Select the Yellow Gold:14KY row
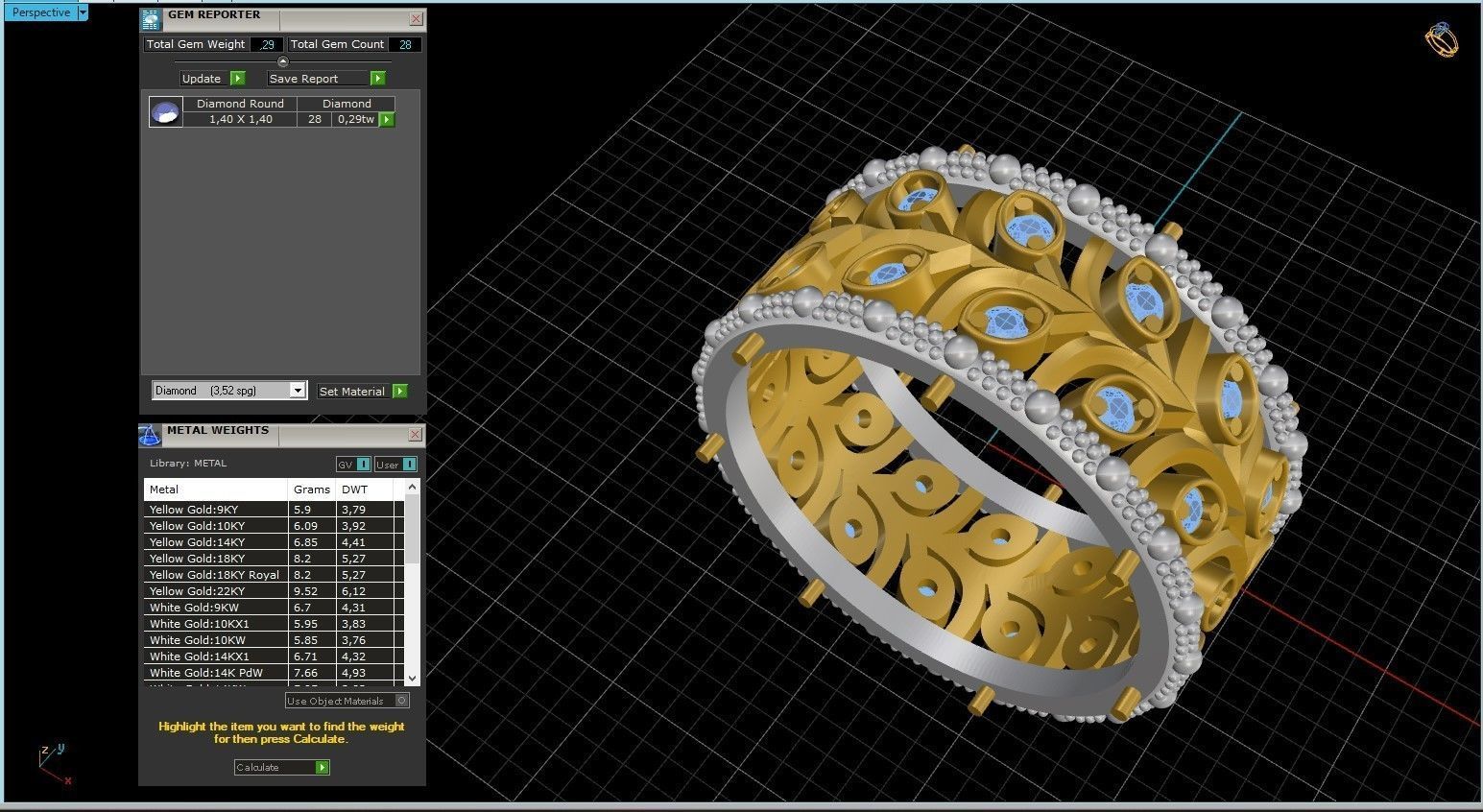This screenshot has width=1483, height=812. [274, 542]
